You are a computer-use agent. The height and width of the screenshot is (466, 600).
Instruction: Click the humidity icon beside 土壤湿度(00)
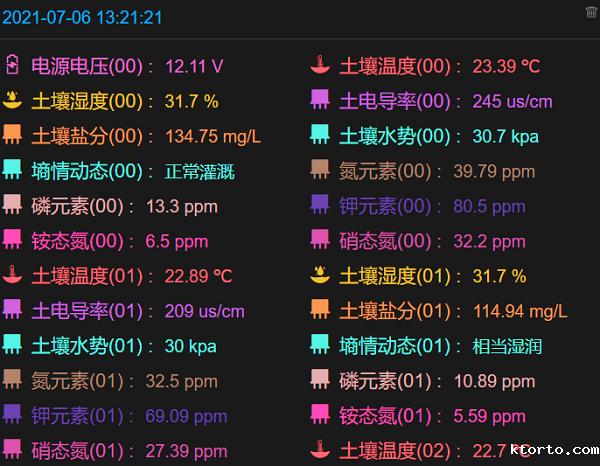click(12, 100)
